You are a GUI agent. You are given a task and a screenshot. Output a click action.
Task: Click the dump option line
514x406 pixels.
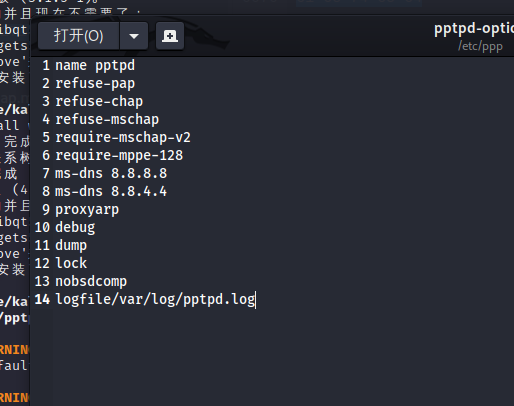tap(71, 245)
